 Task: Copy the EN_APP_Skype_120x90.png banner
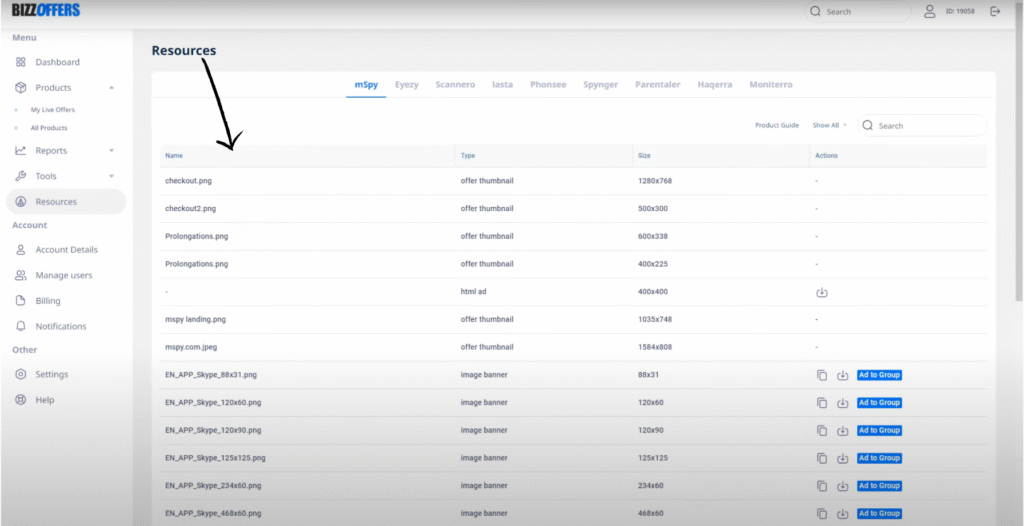(x=822, y=431)
